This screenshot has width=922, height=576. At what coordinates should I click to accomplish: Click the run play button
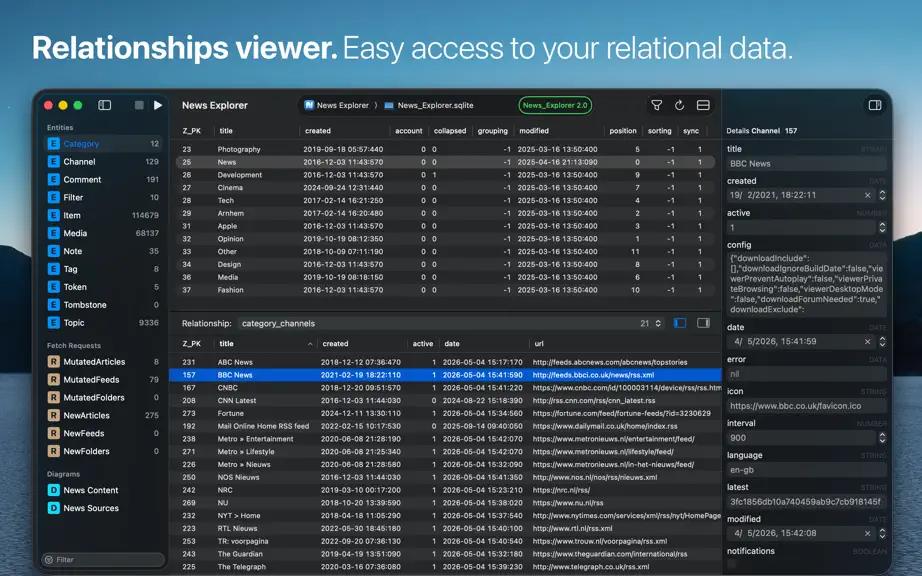[x=158, y=105]
